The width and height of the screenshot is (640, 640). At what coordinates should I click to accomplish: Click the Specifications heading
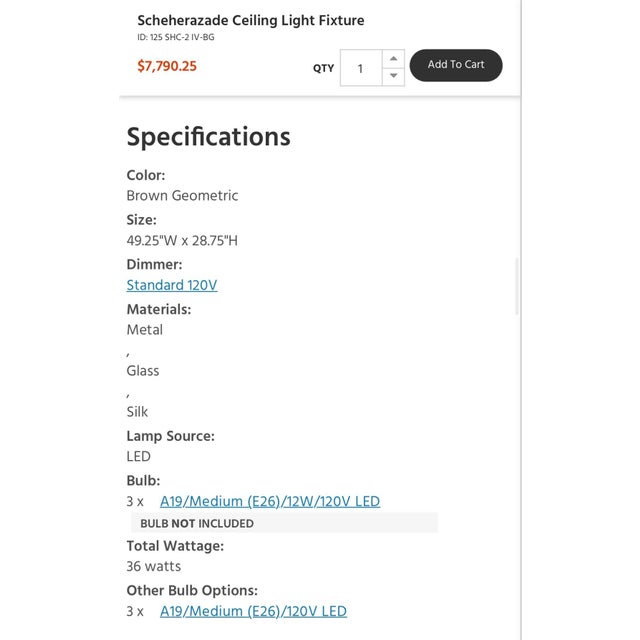pyautogui.click(x=208, y=137)
